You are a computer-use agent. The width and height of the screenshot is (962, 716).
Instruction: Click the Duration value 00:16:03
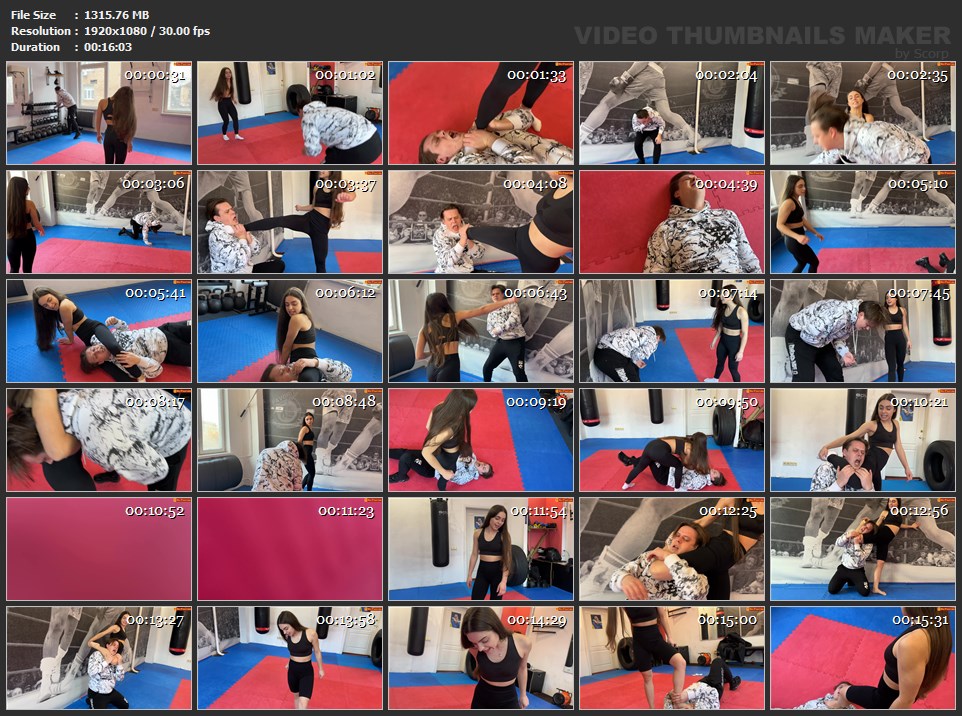(x=108, y=47)
